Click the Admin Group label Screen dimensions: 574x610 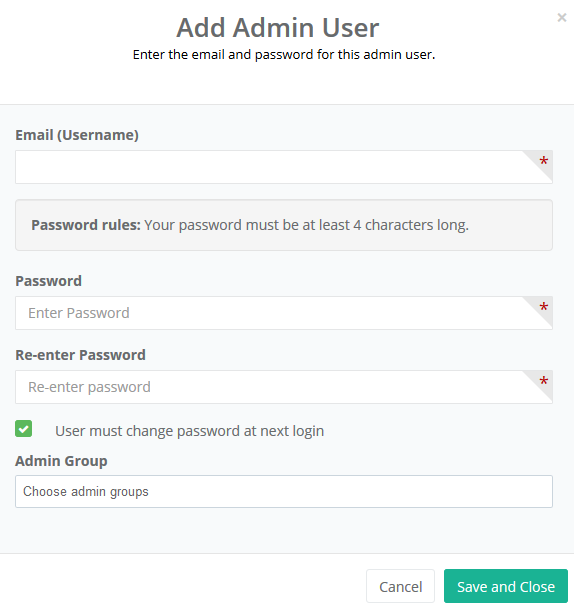pyautogui.click(x=61, y=461)
